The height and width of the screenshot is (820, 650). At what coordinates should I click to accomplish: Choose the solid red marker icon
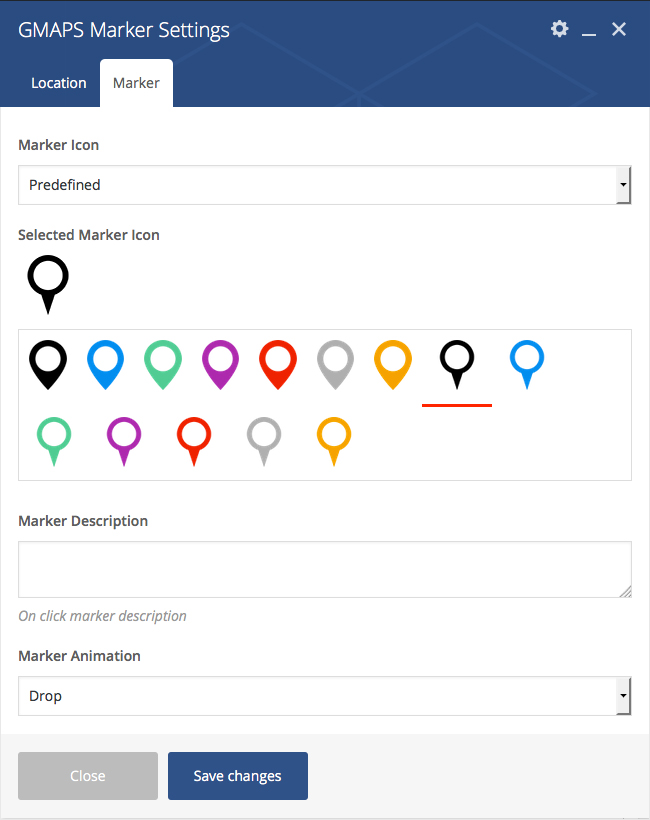278,365
